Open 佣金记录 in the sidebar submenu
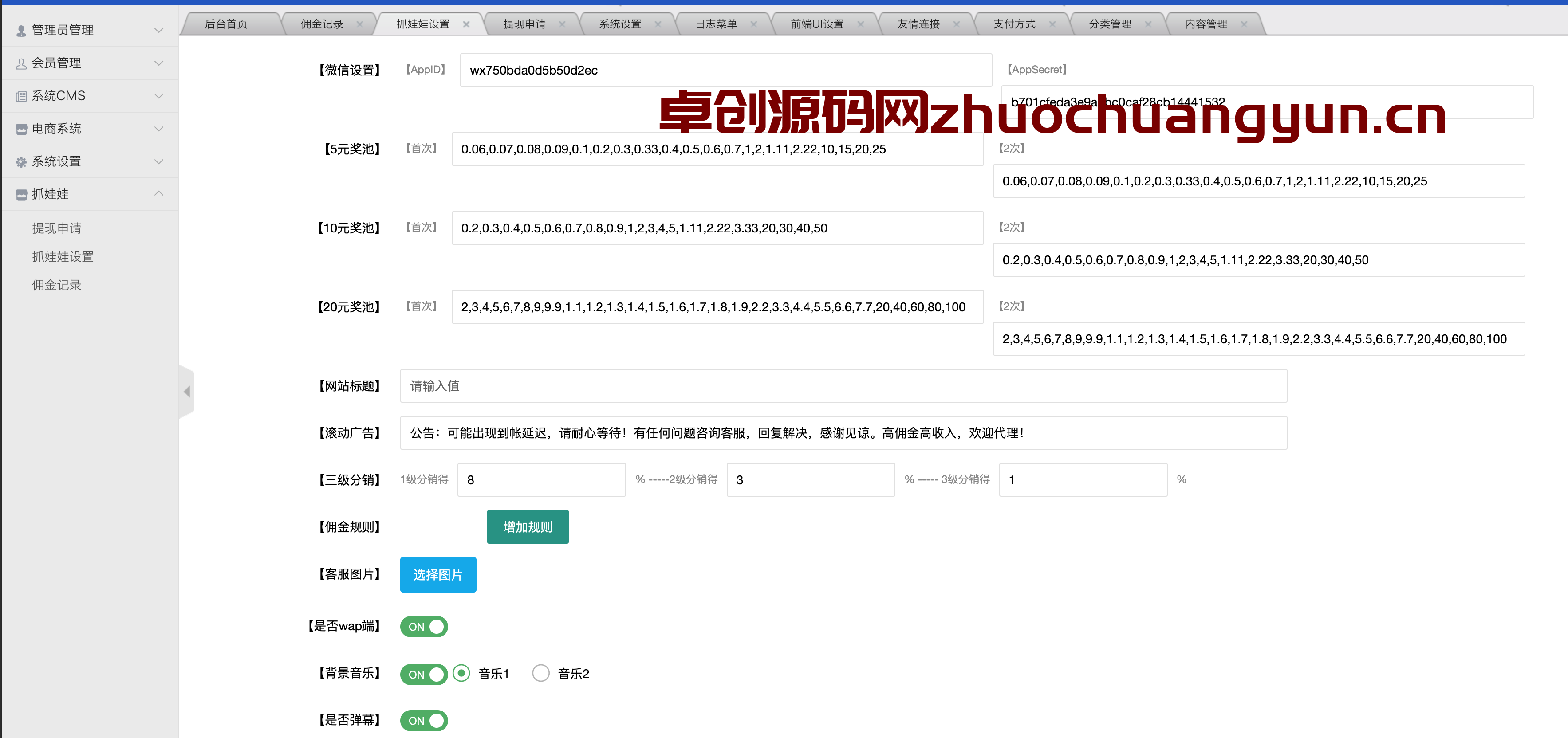The image size is (1568, 738). [x=57, y=285]
